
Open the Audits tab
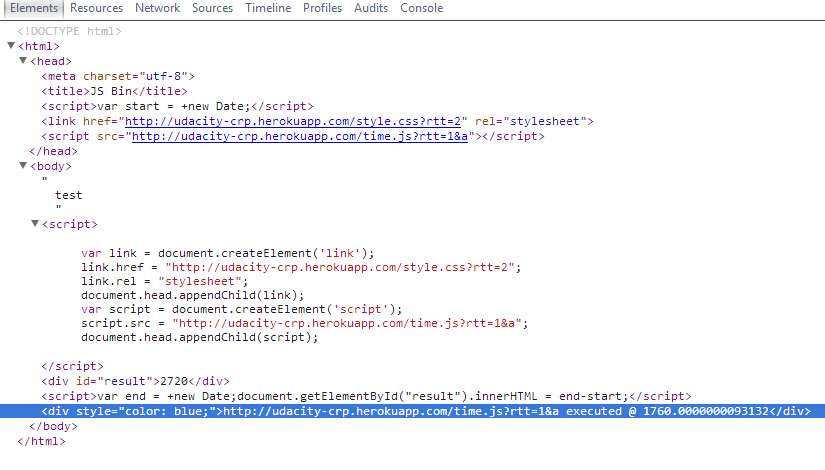(371, 8)
